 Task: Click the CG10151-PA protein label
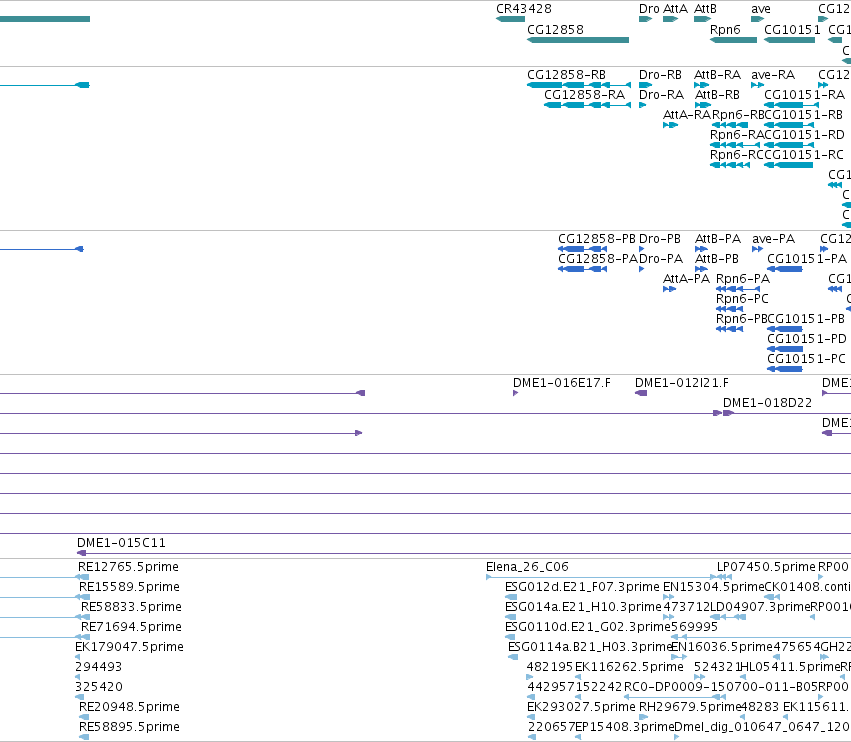pyautogui.click(x=807, y=259)
